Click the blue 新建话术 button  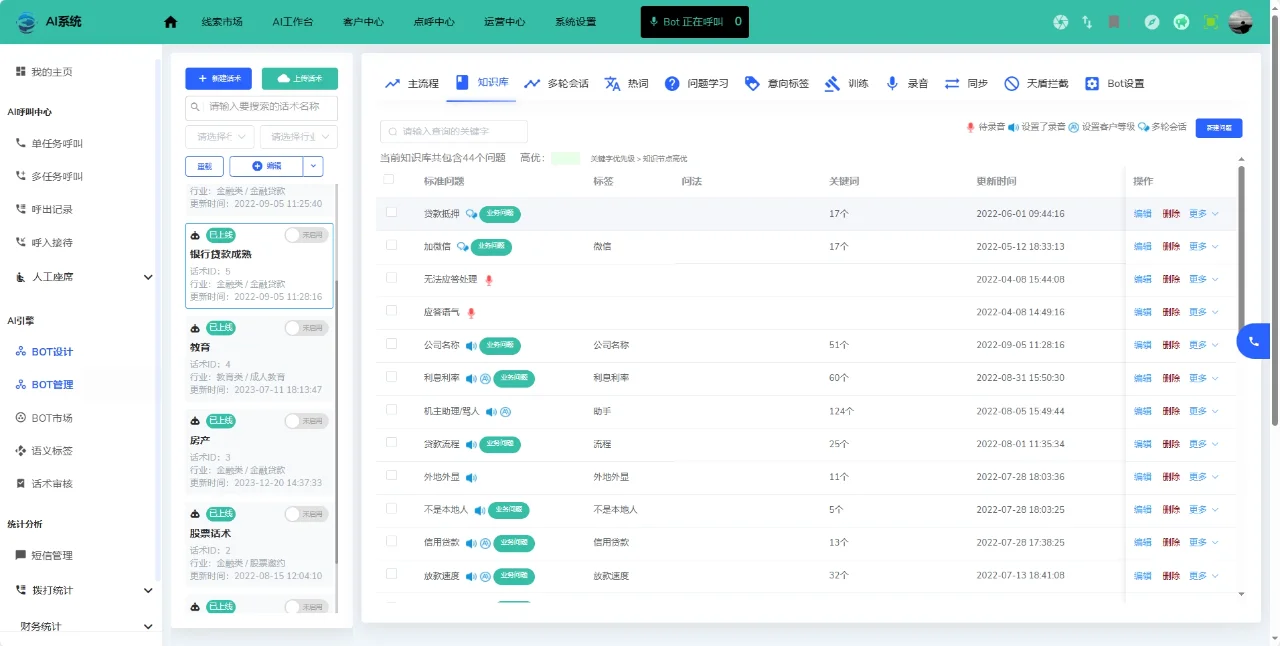click(218, 79)
